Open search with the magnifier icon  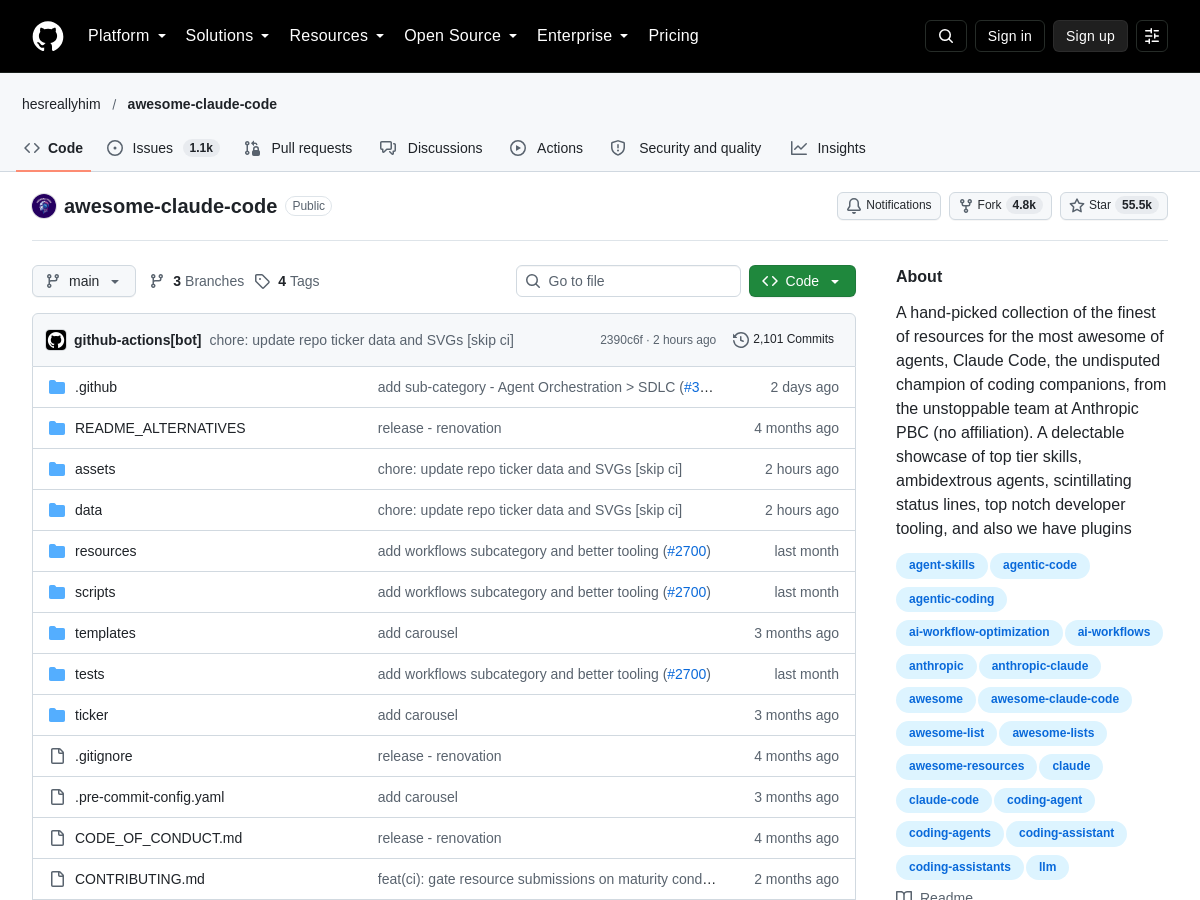pos(946,36)
